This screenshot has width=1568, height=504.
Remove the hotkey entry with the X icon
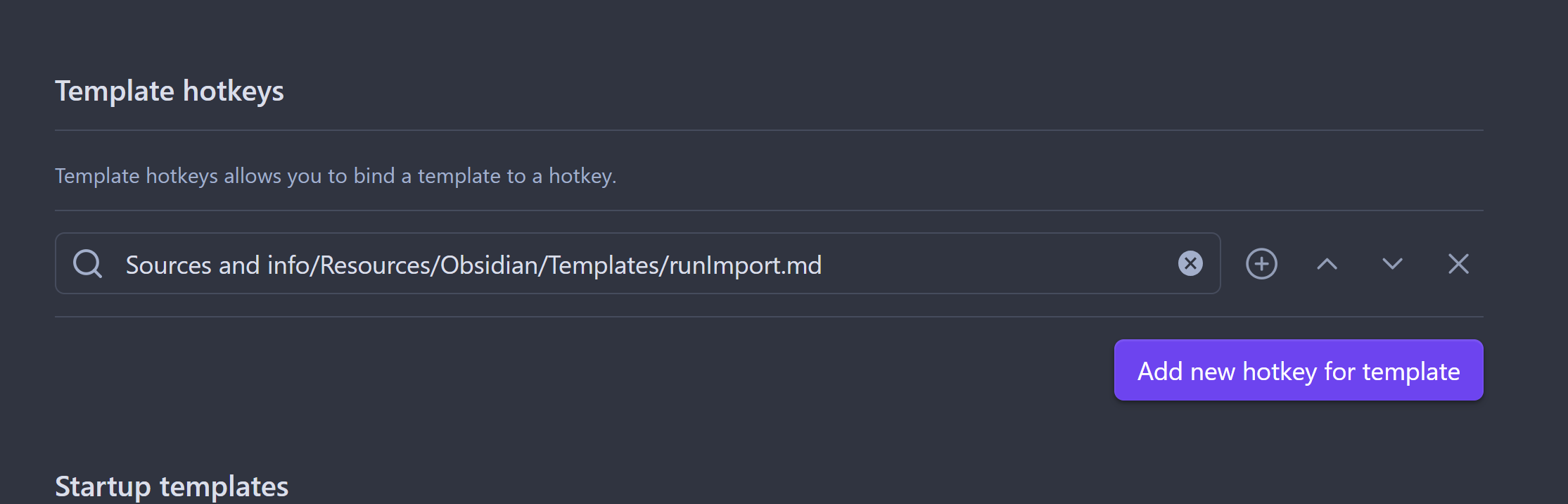(1458, 264)
